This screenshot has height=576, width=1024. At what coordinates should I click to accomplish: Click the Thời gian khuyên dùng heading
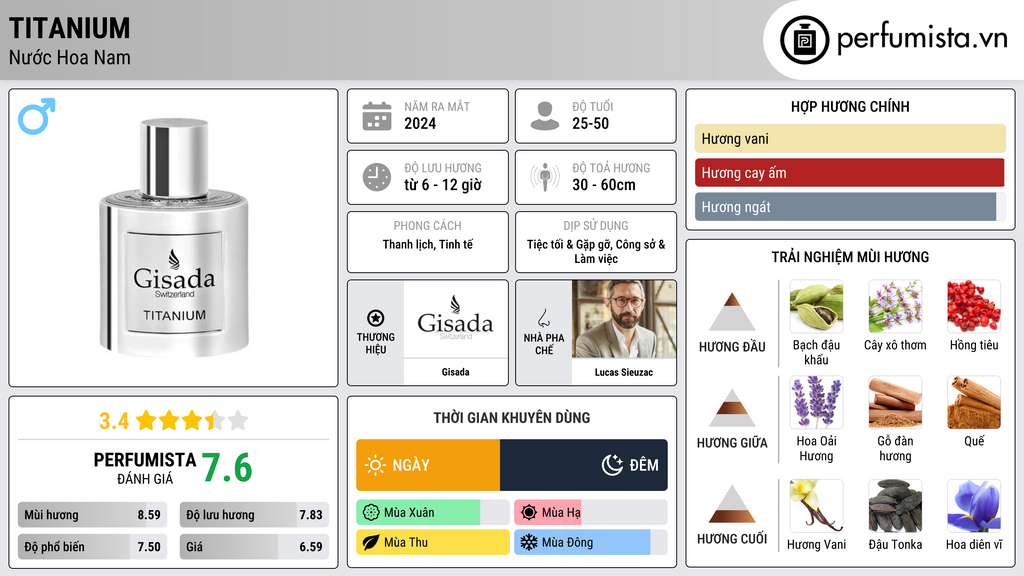click(512, 418)
